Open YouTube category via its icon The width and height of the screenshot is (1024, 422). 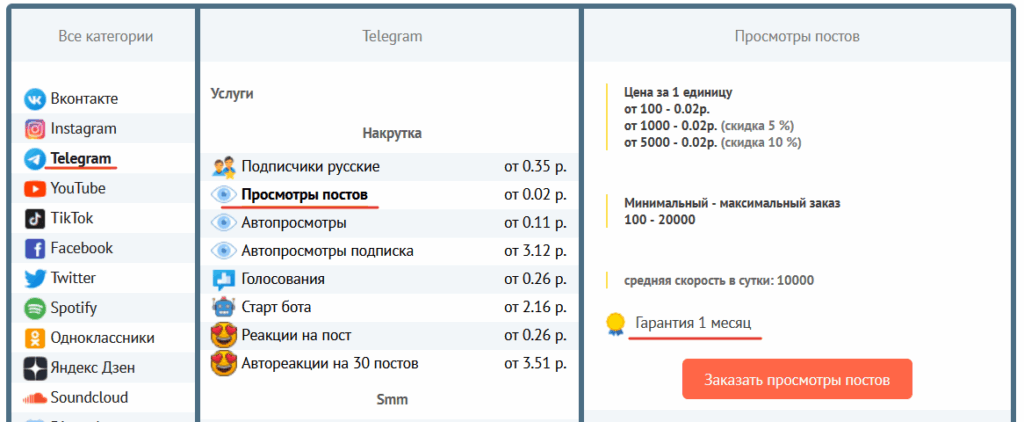tap(35, 189)
